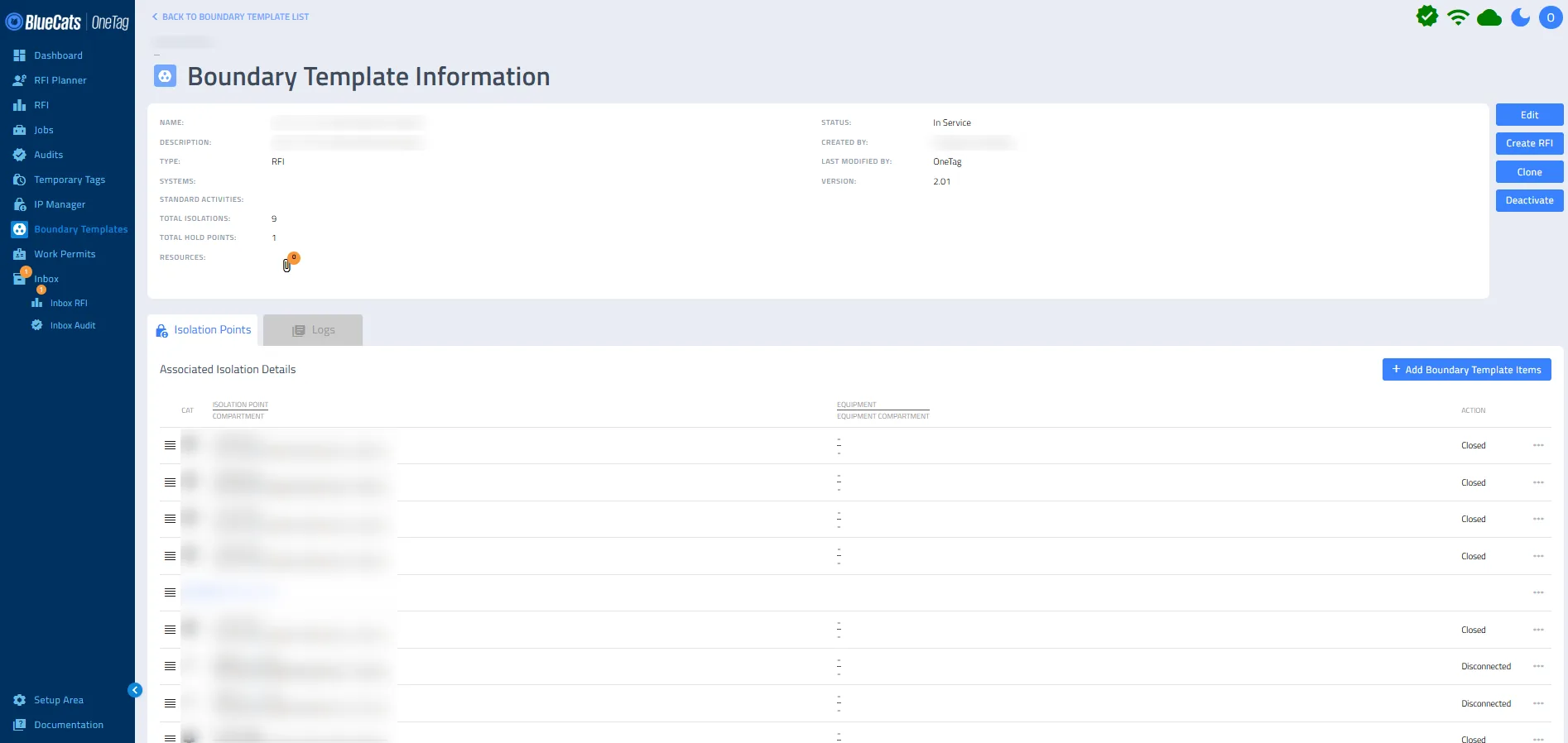This screenshot has width=1568, height=743.
Task: Open the Dashboard sidebar icon
Action: point(19,55)
